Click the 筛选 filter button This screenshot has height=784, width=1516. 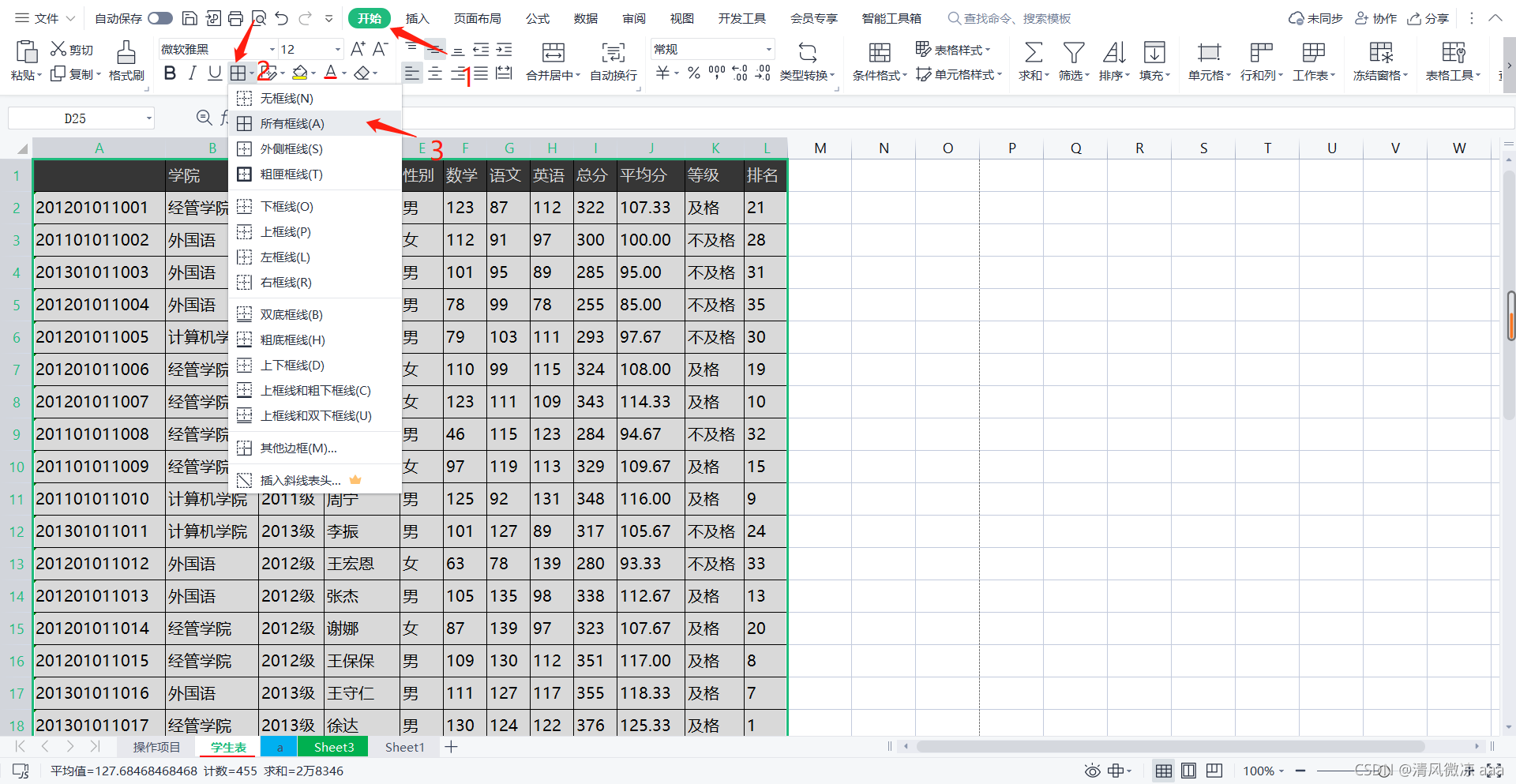(x=1074, y=62)
